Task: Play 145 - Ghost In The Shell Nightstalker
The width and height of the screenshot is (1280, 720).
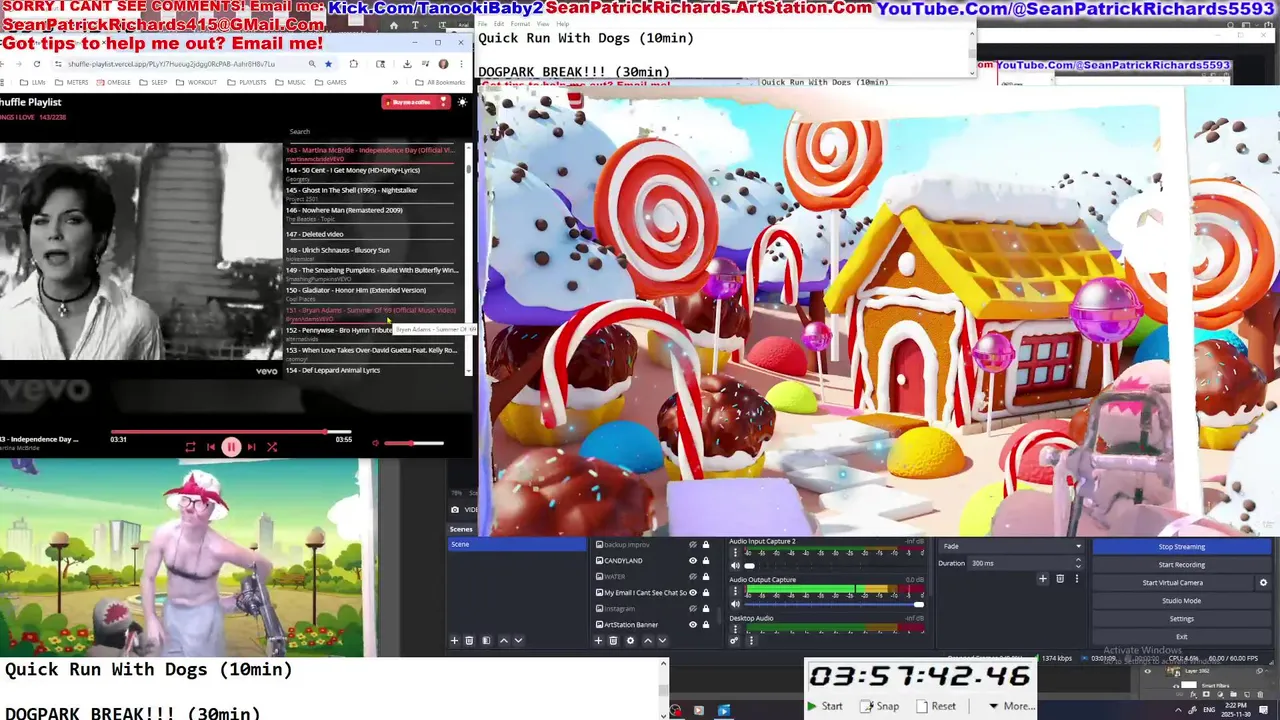Action: tap(372, 193)
